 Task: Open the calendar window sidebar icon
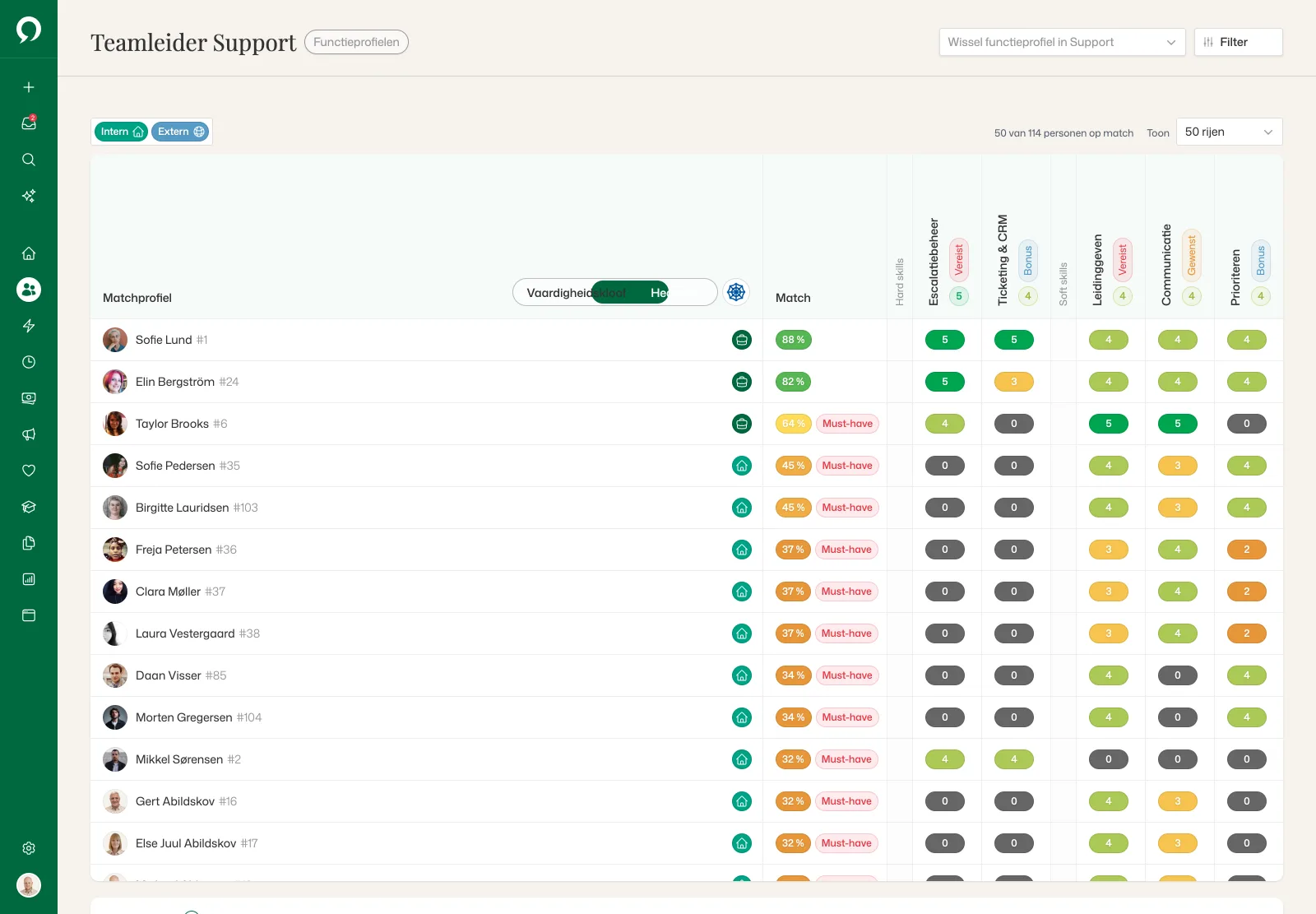29,615
